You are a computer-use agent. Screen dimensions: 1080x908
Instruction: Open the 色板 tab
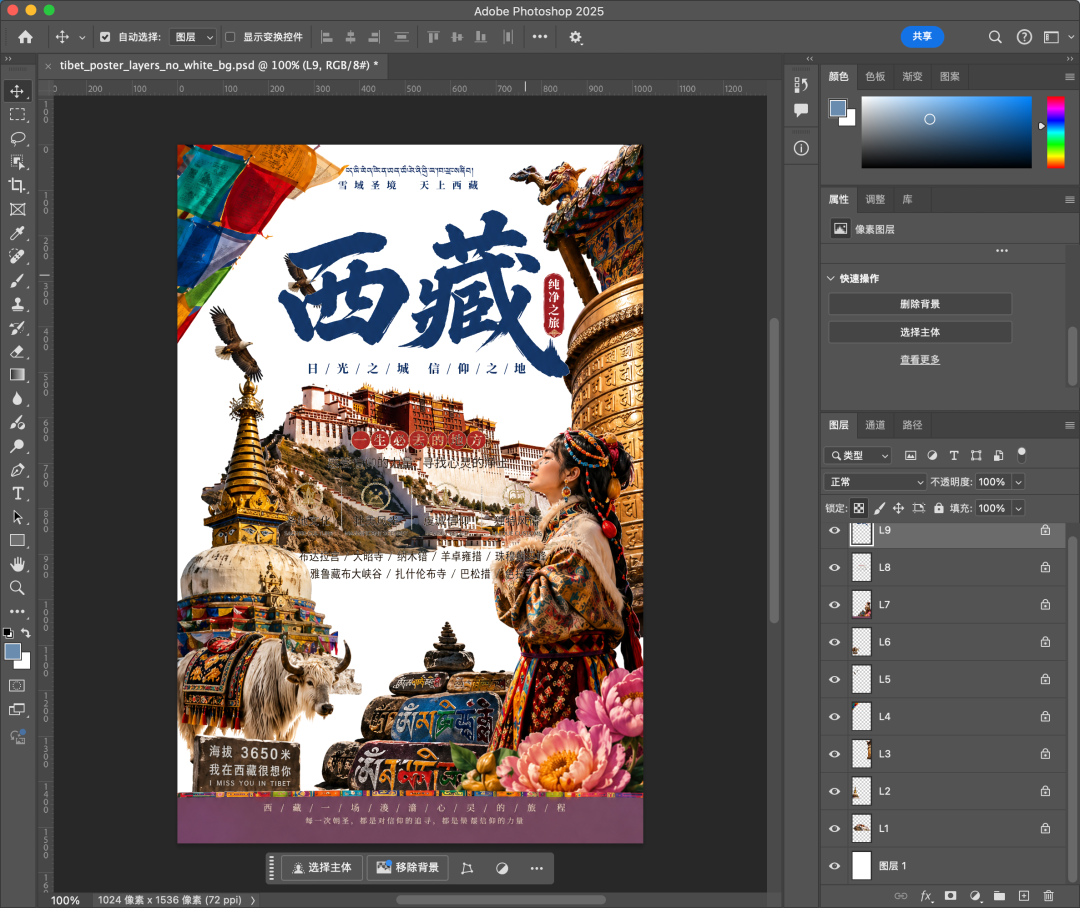875,77
